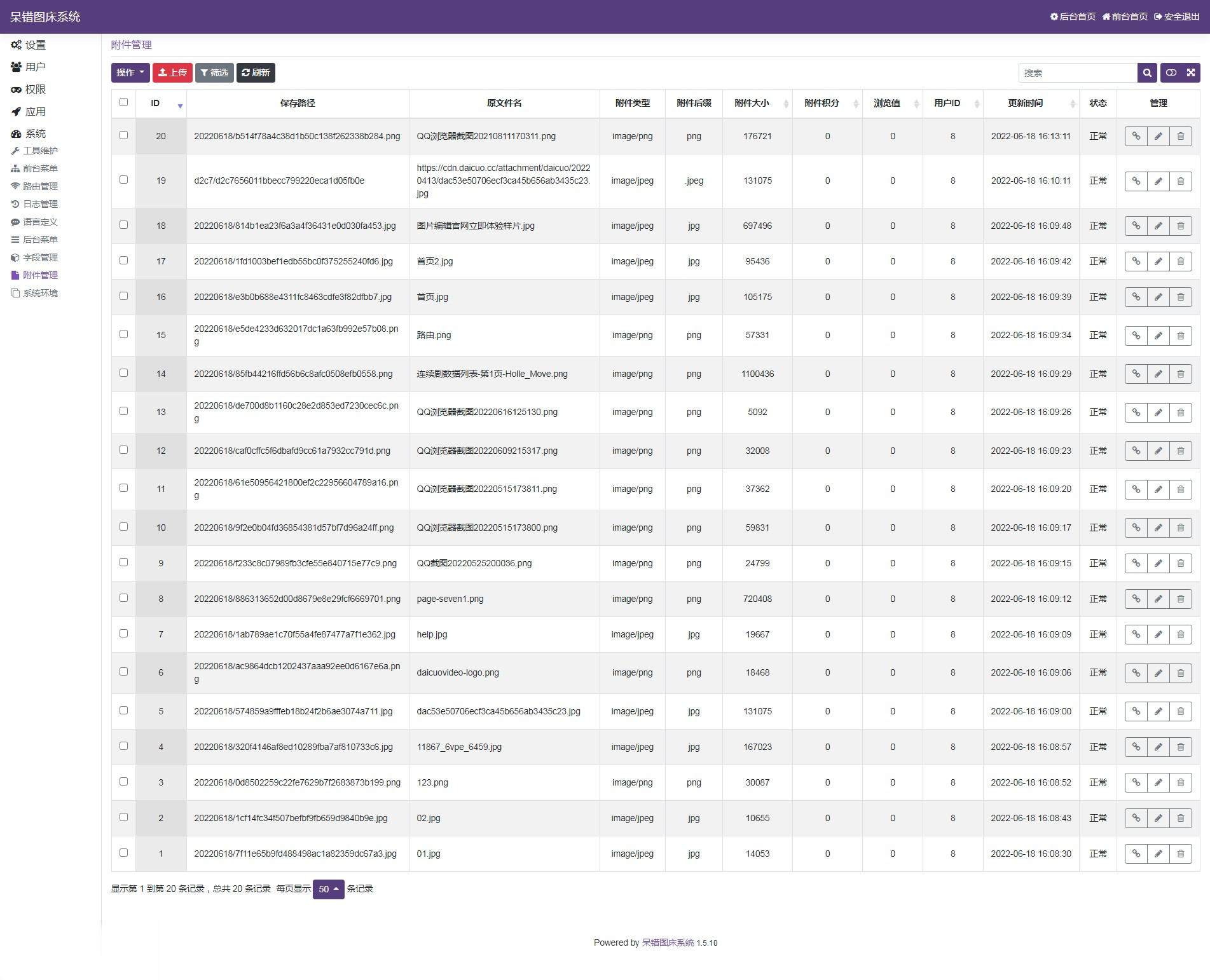
Task: Select the checkbox for ID 19
Action: coord(123,180)
